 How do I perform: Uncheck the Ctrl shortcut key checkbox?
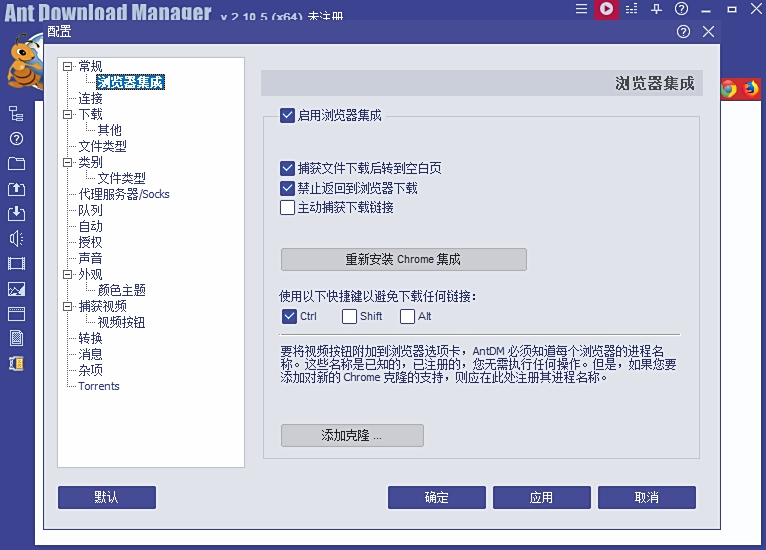pos(289,317)
